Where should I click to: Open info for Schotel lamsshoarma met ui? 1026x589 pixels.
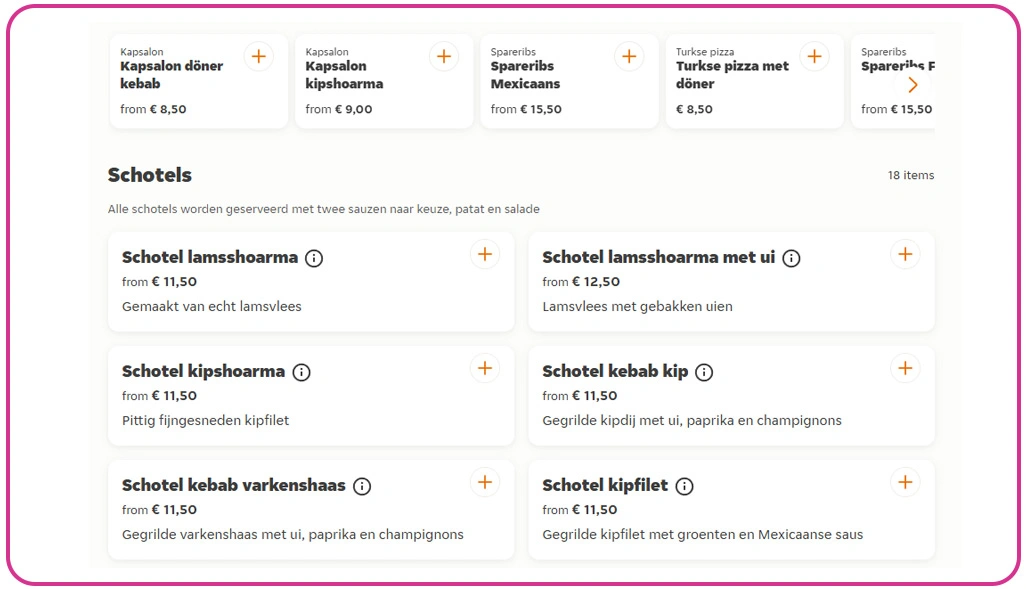[791, 257]
